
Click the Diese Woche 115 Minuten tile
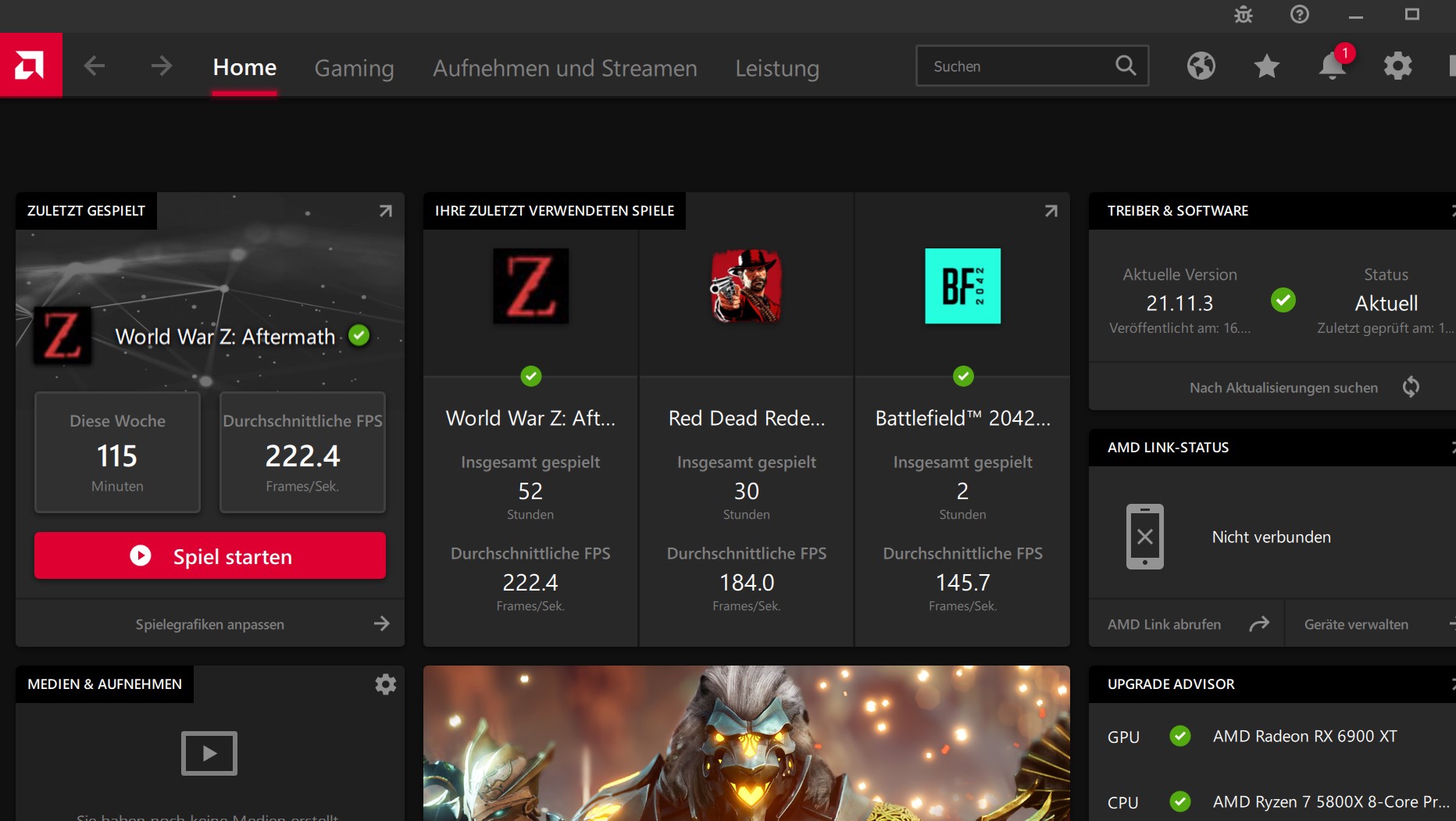pyautogui.click(x=117, y=452)
